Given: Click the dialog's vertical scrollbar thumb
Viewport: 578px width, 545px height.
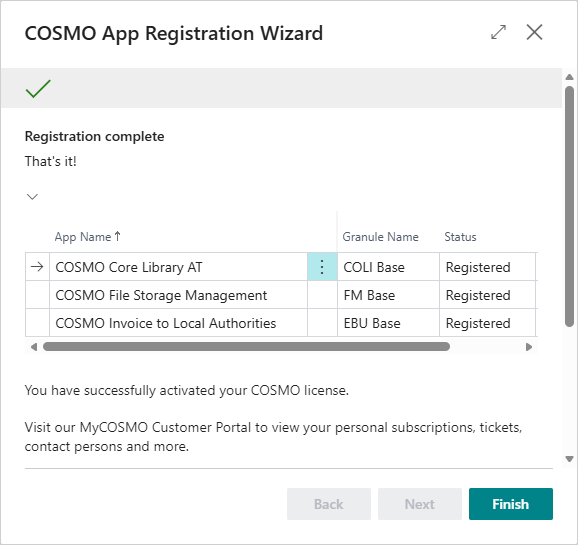Looking at the screenshot, I should click(x=570, y=206).
